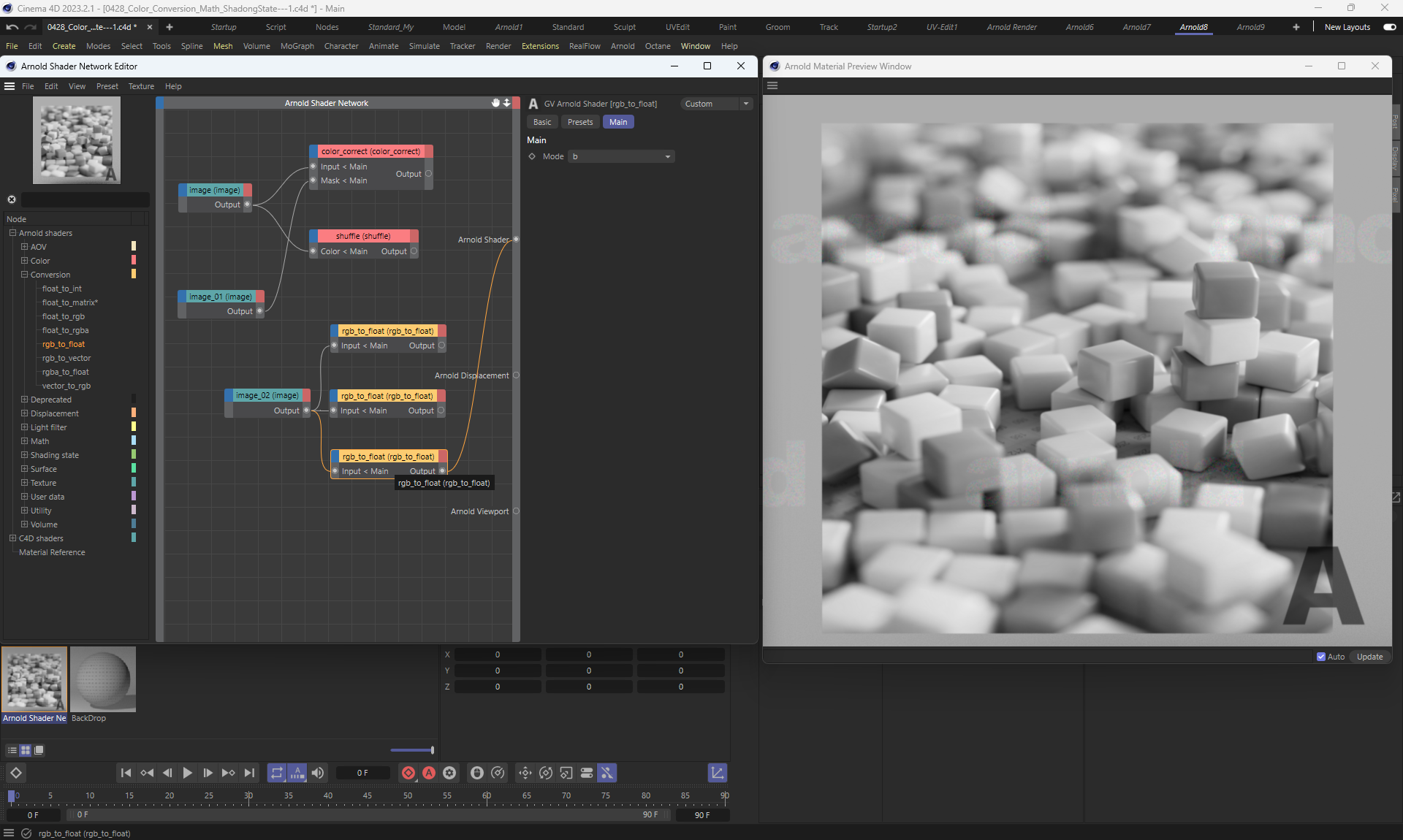Viewport: 1403px width, 840px height.
Task: Open the MoGraph menu
Action: pos(297,46)
